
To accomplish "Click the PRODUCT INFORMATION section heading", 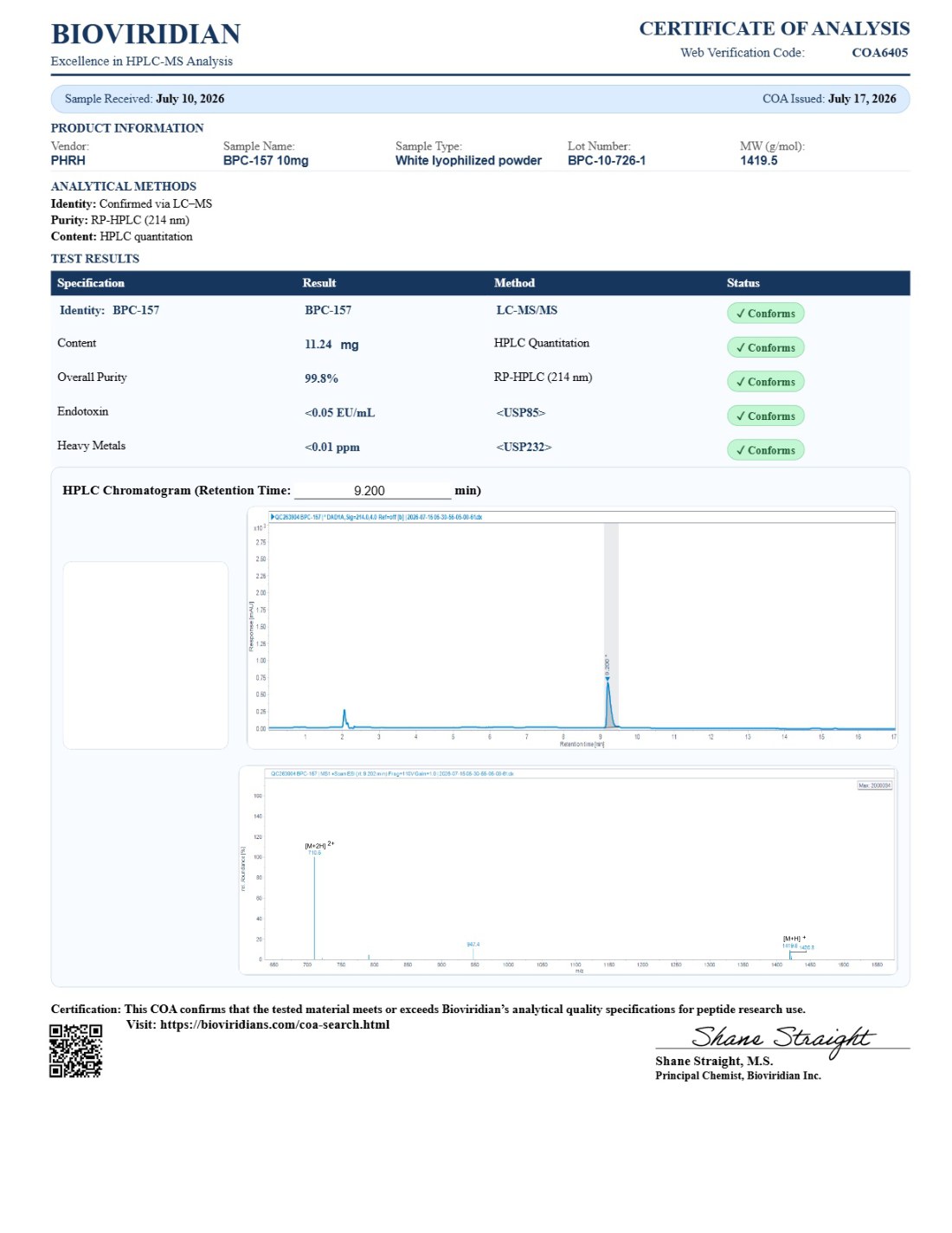I will 127,128.
